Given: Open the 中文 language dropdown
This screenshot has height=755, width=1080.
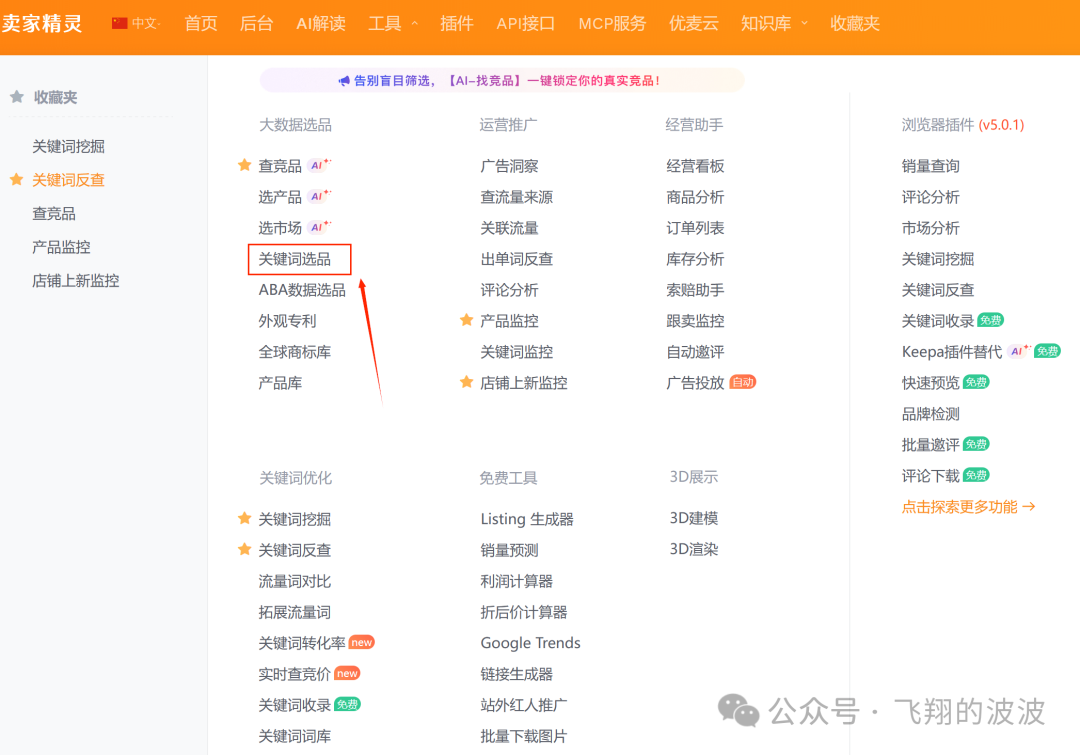Looking at the screenshot, I should (x=144, y=23).
